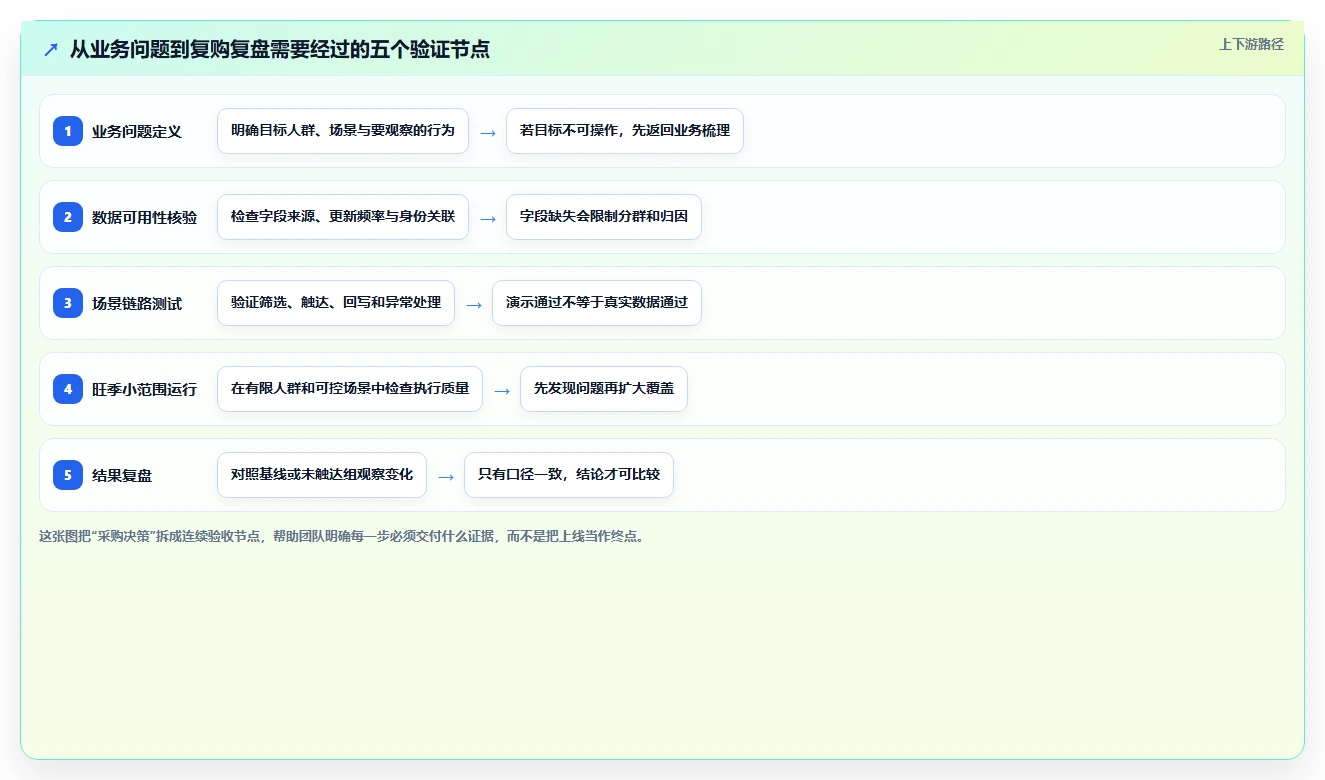Click the arrow in the 结果复盘 row
The height and width of the screenshot is (780, 1325).
click(x=446, y=476)
